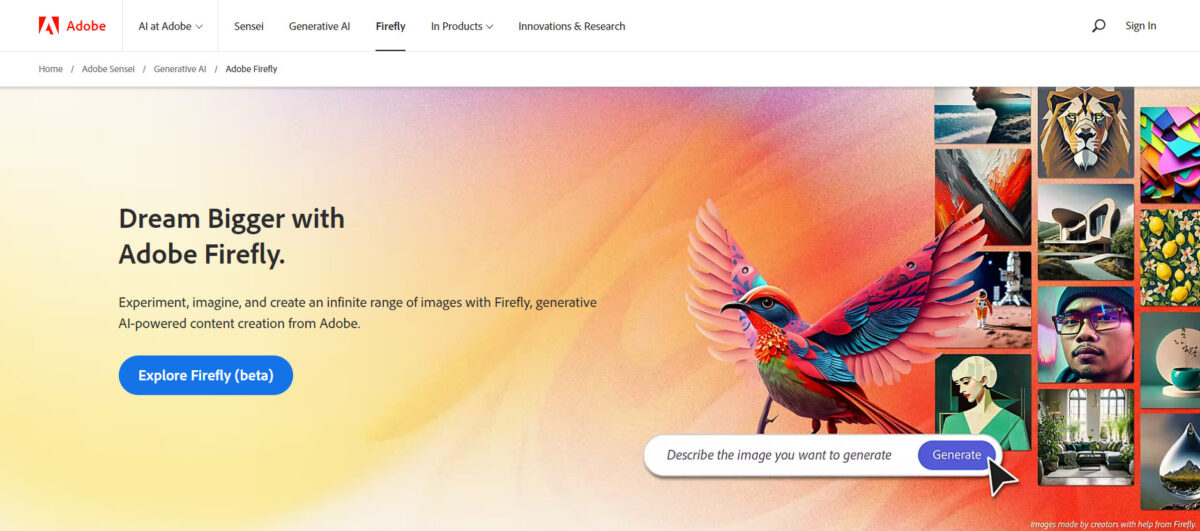Select the Firefly tab in navigation

click(x=390, y=26)
